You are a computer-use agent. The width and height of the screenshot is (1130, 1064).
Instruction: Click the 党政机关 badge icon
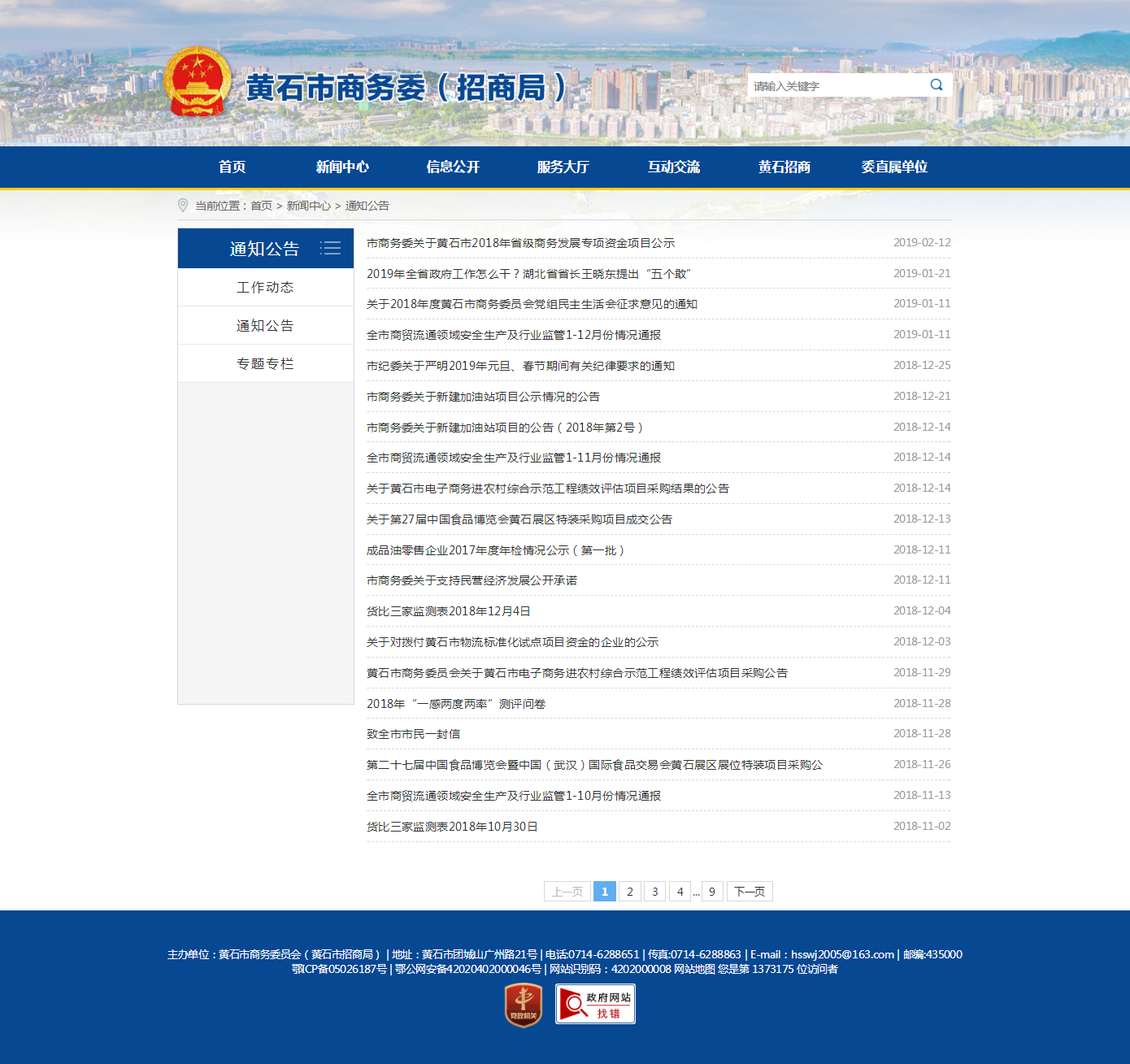coord(523,1005)
